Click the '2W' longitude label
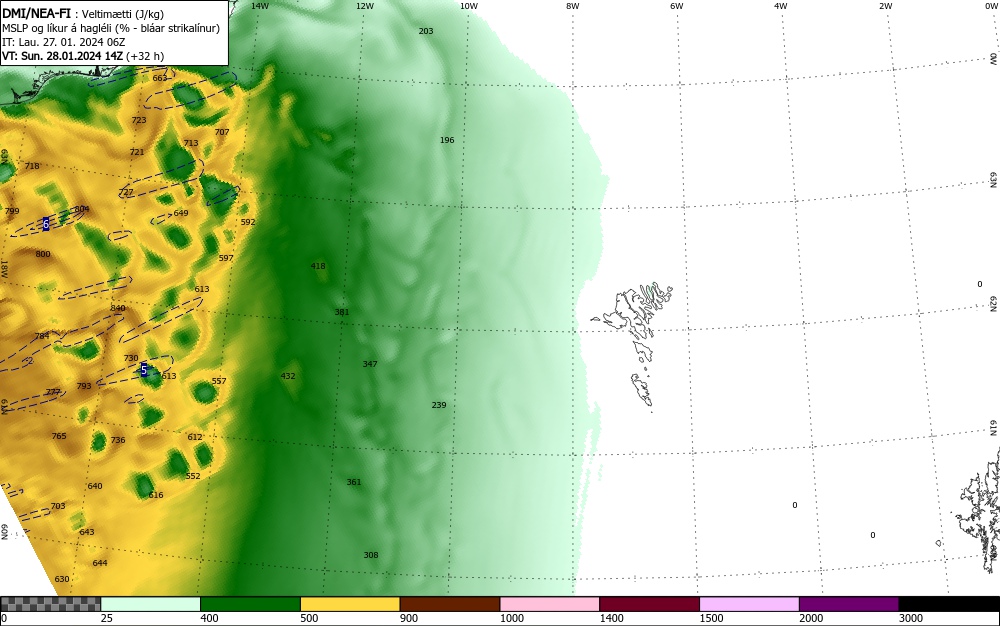Viewport: 1000px width, 626px height. (885, 6)
